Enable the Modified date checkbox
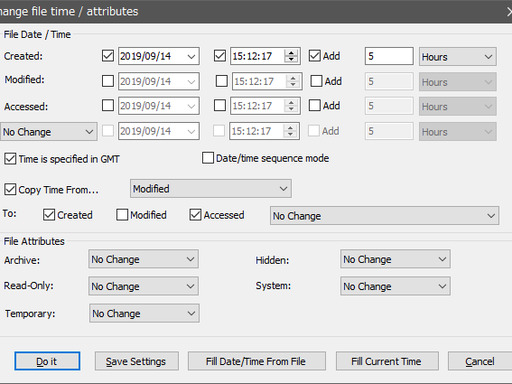This screenshot has width=512, height=384. [x=108, y=81]
